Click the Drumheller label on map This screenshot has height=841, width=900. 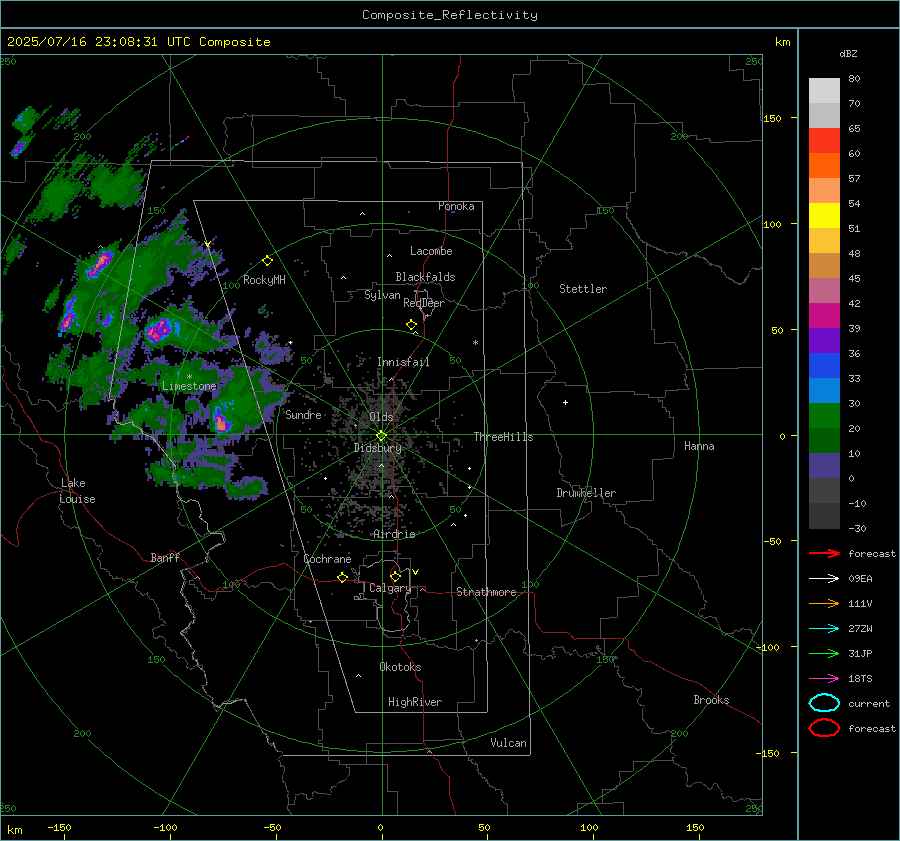586,493
